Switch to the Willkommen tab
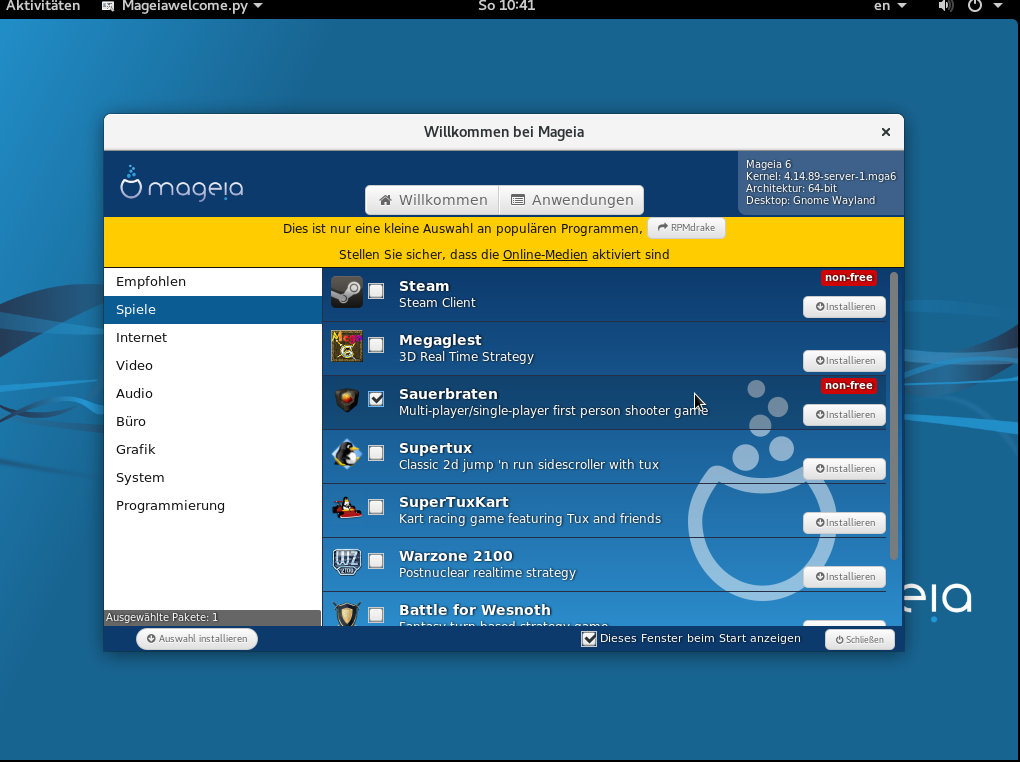1020x762 pixels. pyautogui.click(x=433, y=200)
